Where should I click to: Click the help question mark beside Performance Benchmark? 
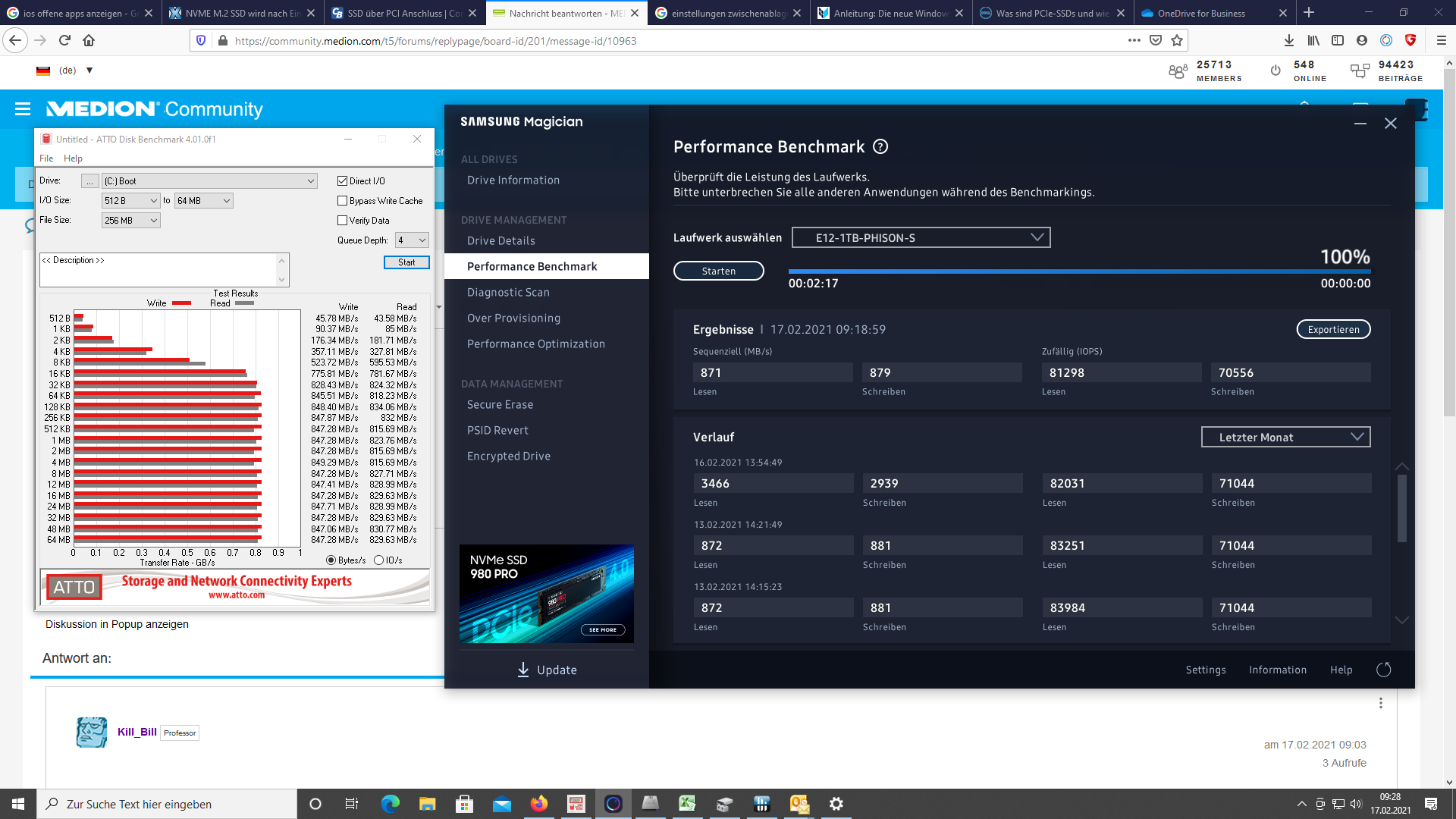coord(880,147)
